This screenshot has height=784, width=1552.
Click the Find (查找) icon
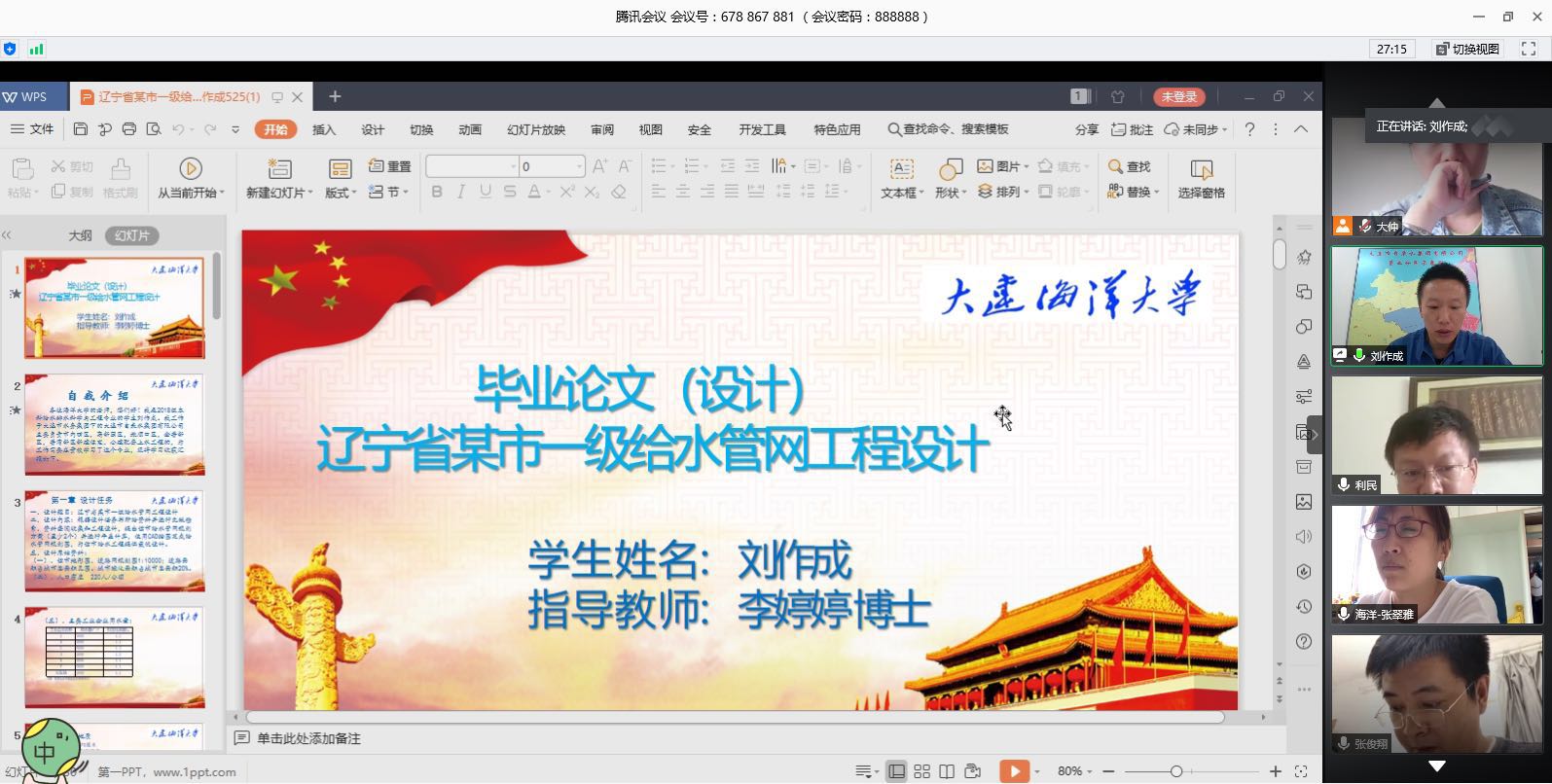tap(1129, 167)
